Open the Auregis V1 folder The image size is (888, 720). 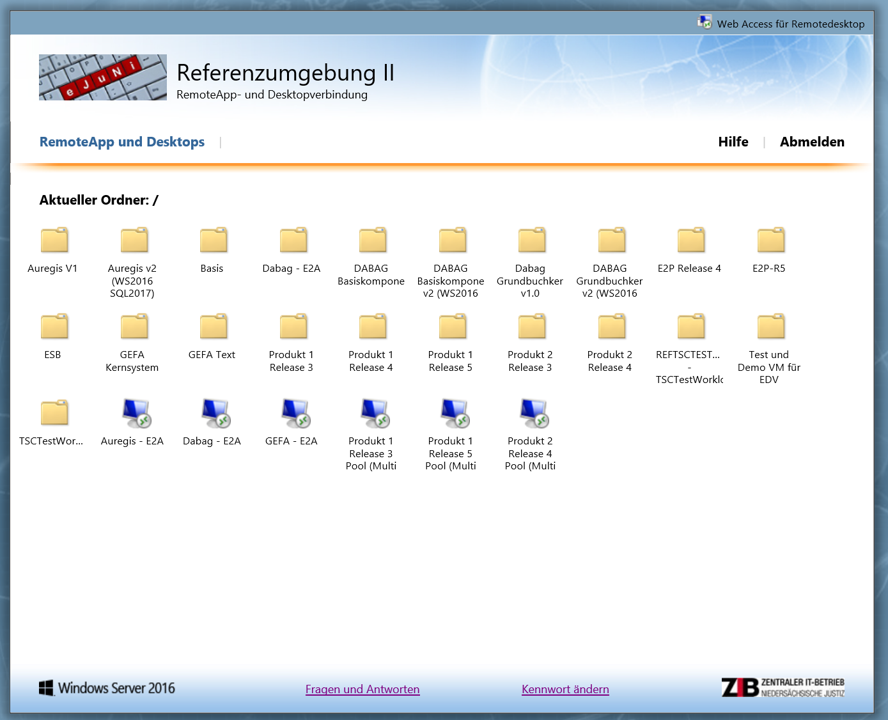click(54, 241)
